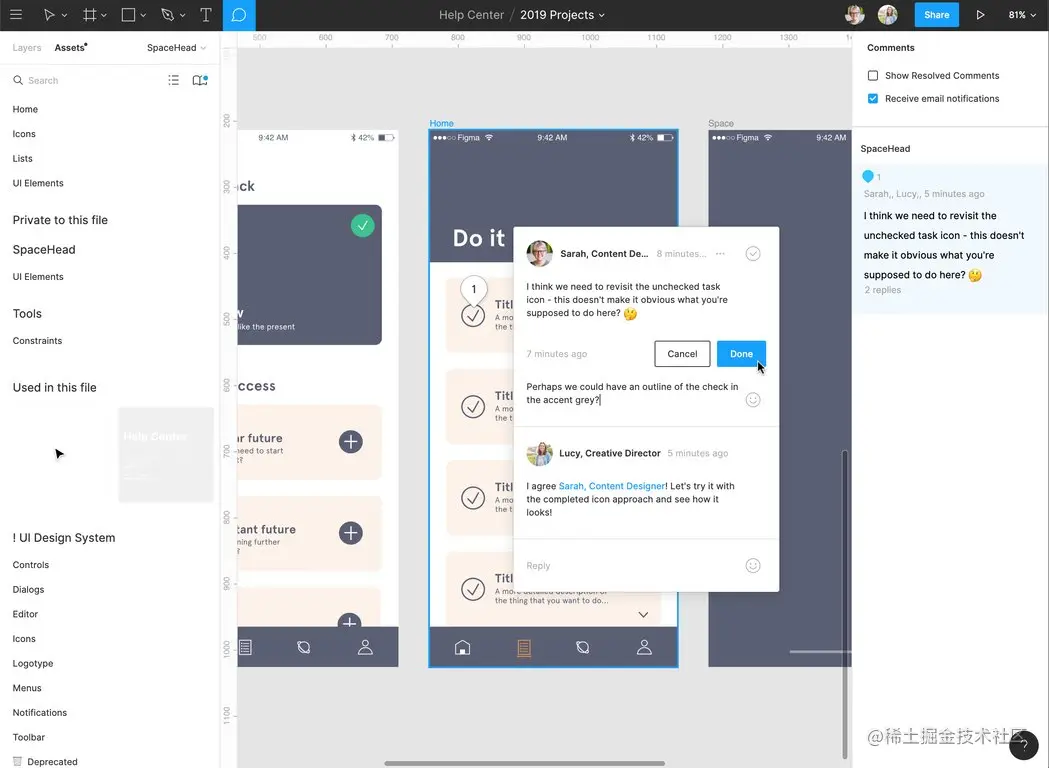Click plus button on 'r future' card
Screen dimensions: 1049x768
pyautogui.click(x=351, y=442)
